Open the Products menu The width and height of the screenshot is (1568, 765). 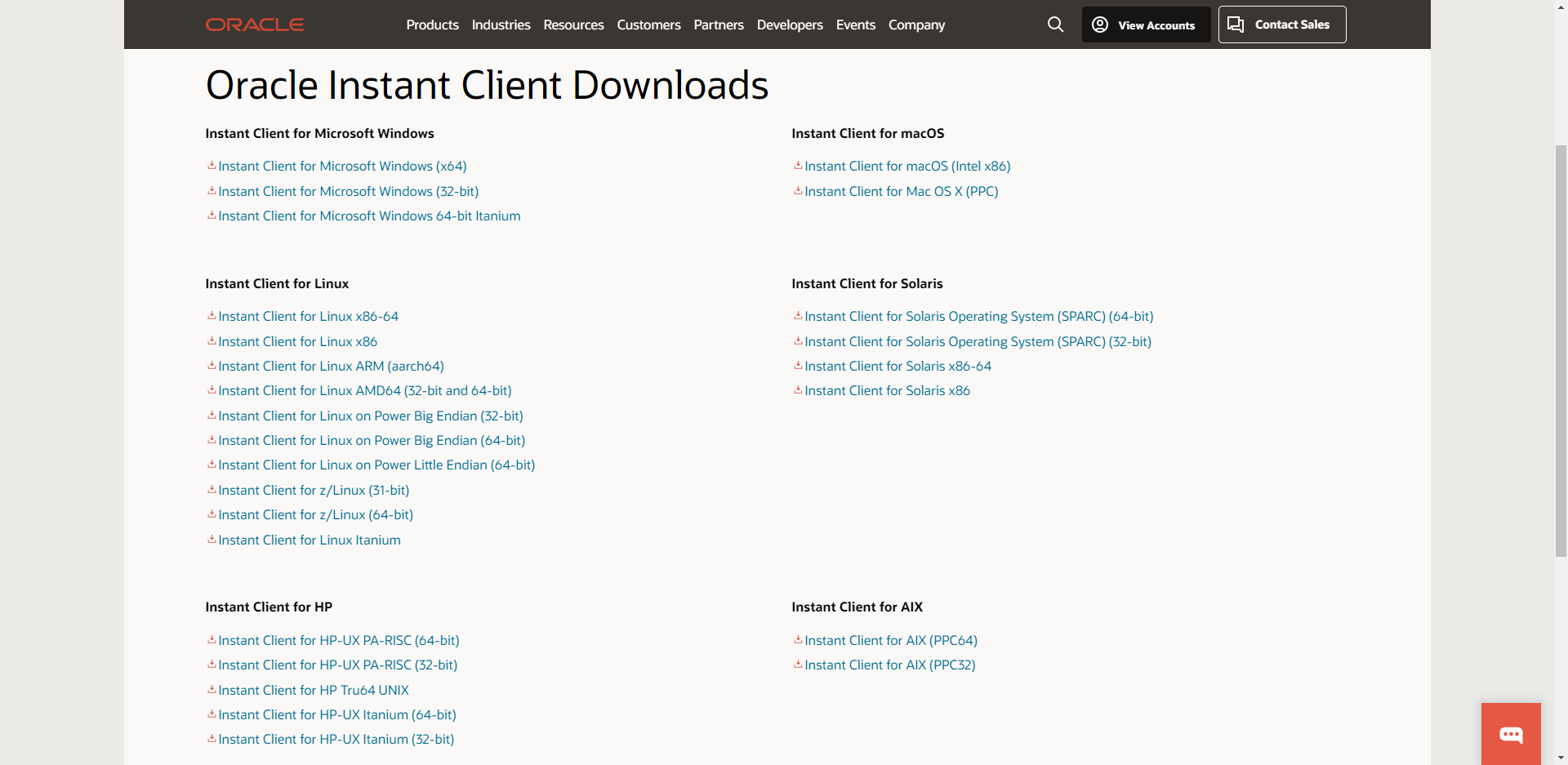pos(432,24)
